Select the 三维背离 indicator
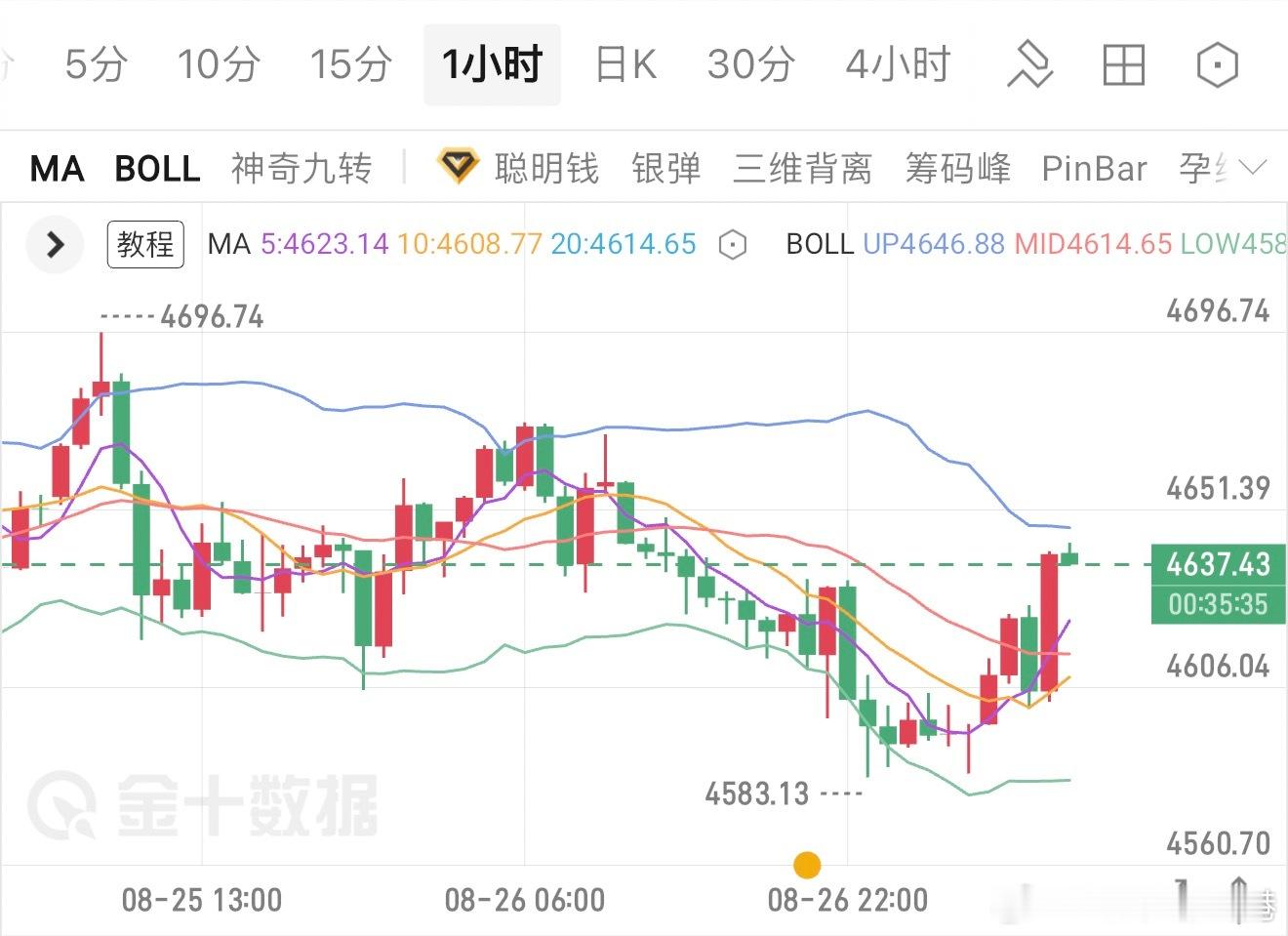The height and width of the screenshot is (936, 1288). tap(802, 169)
